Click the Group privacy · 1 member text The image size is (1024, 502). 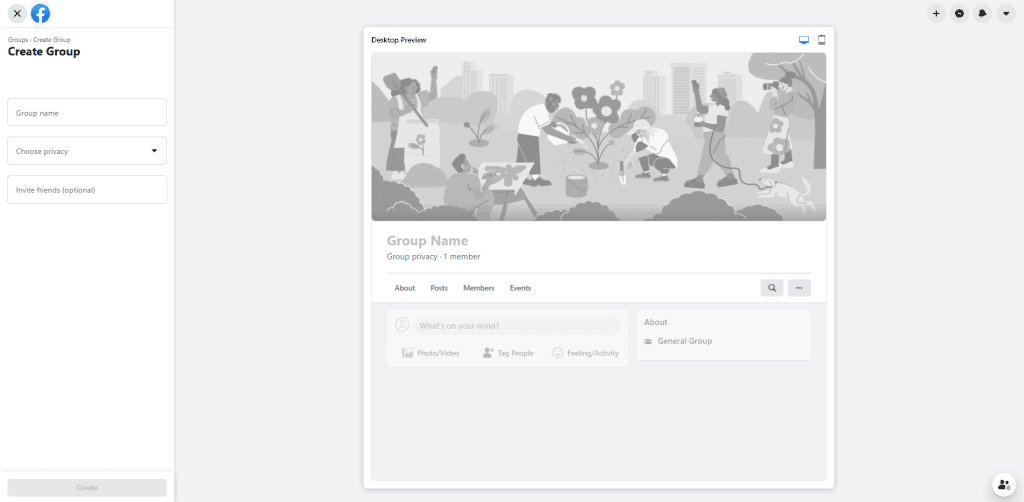click(x=433, y=257)
